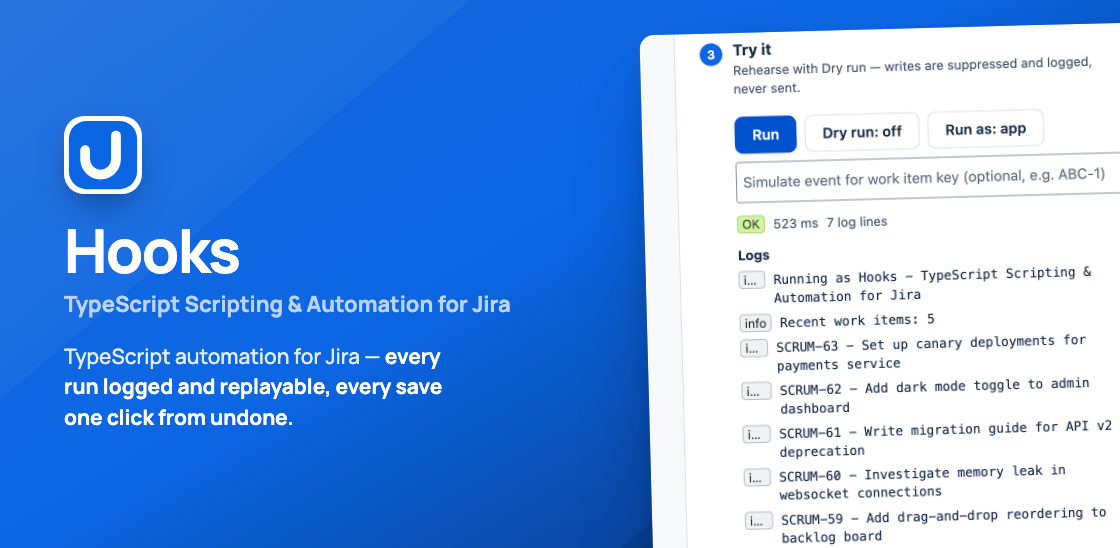This screenshot has width=1120, height=548.
Task: Focus the Simulate event work item key field
Action: [x=928, y=178]
